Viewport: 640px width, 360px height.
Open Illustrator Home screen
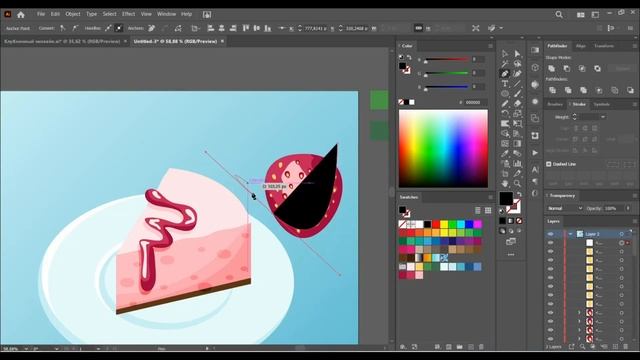tap(20, 15)
